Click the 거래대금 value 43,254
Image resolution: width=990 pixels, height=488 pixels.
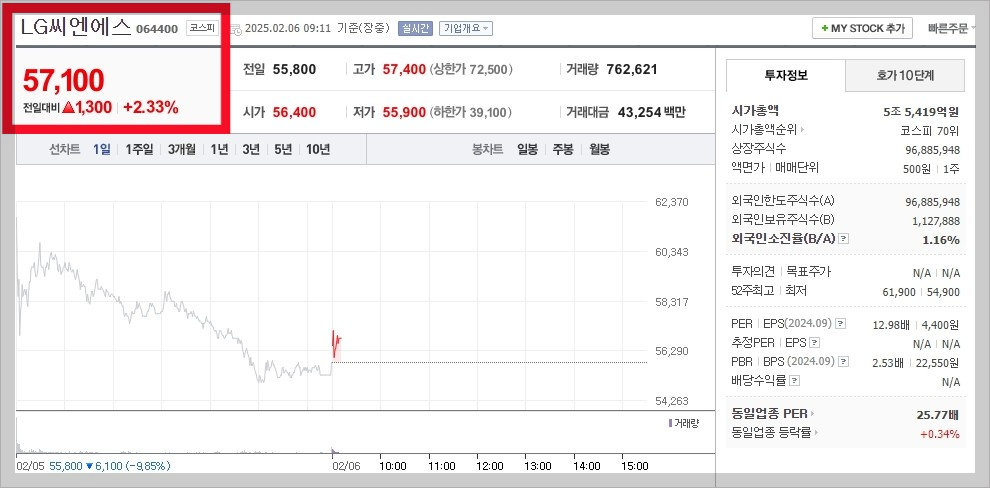(x=638, y=113)
